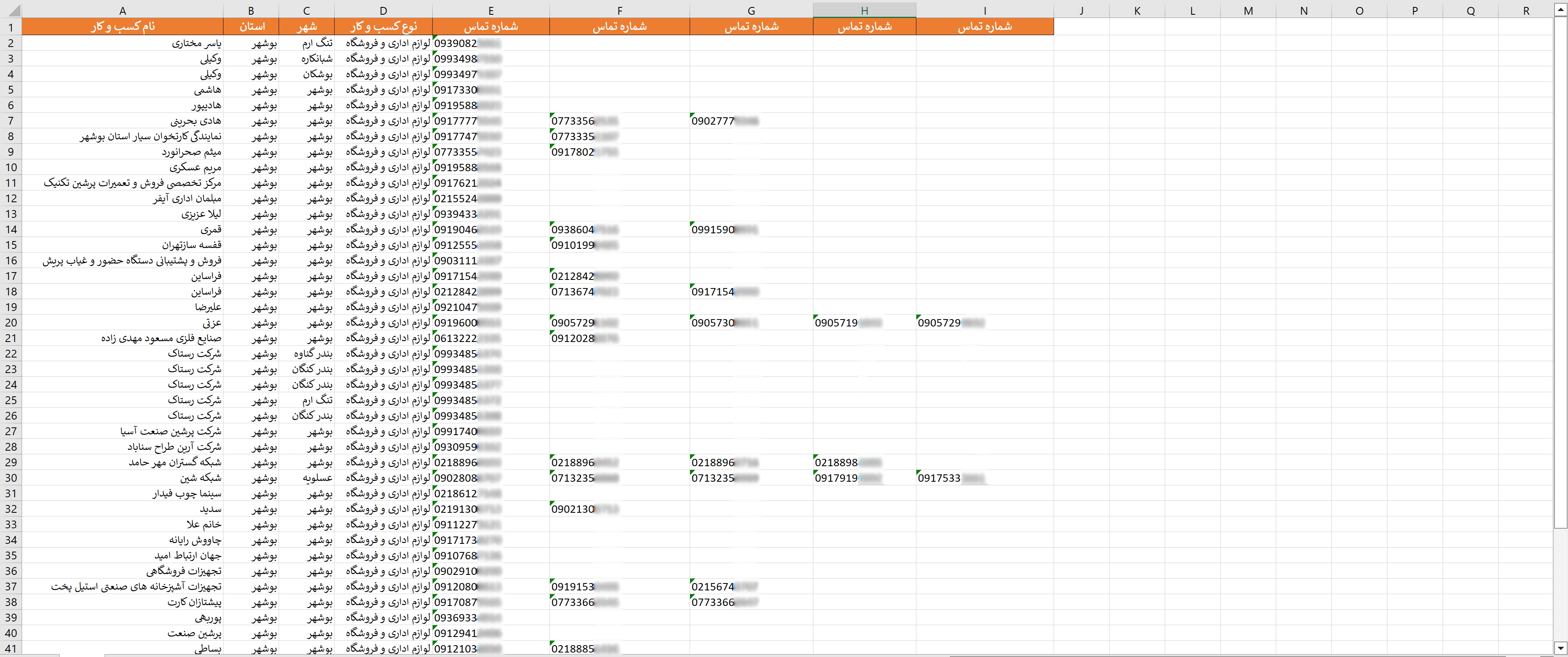Click cell 'مریم عسکری'
Image resolution: width=1568 pixels, height=657 pixels.
(122, 168)
